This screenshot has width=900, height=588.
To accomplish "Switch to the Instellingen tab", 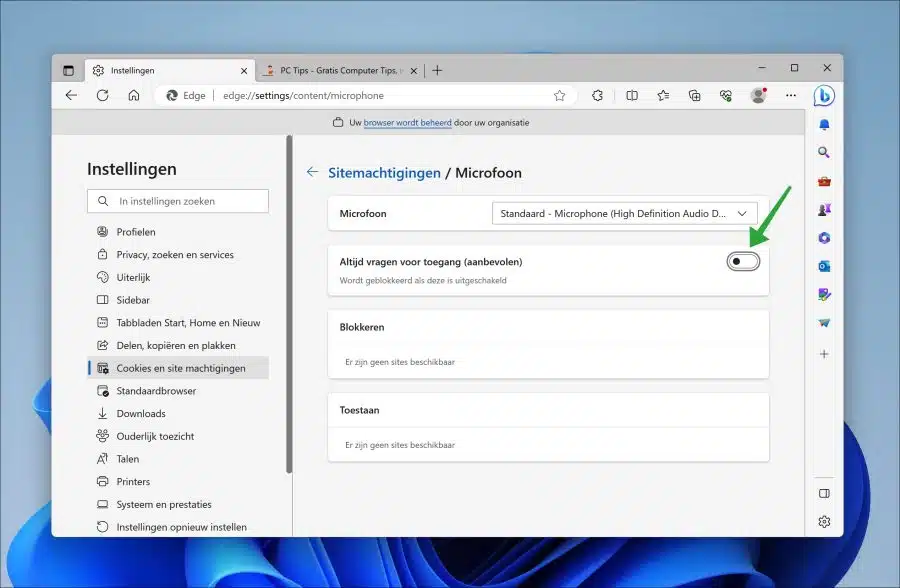I will (x=170, y=71).
